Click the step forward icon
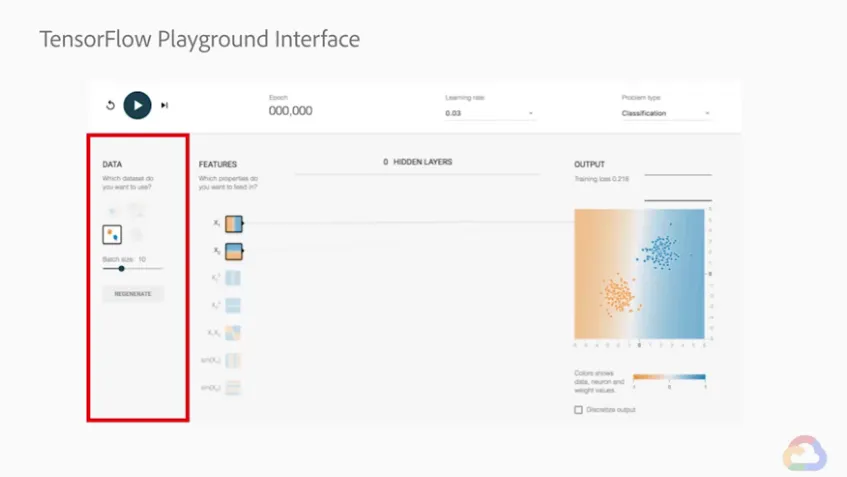The height and width of the screenshot is (477, 847). pos(164,105)
